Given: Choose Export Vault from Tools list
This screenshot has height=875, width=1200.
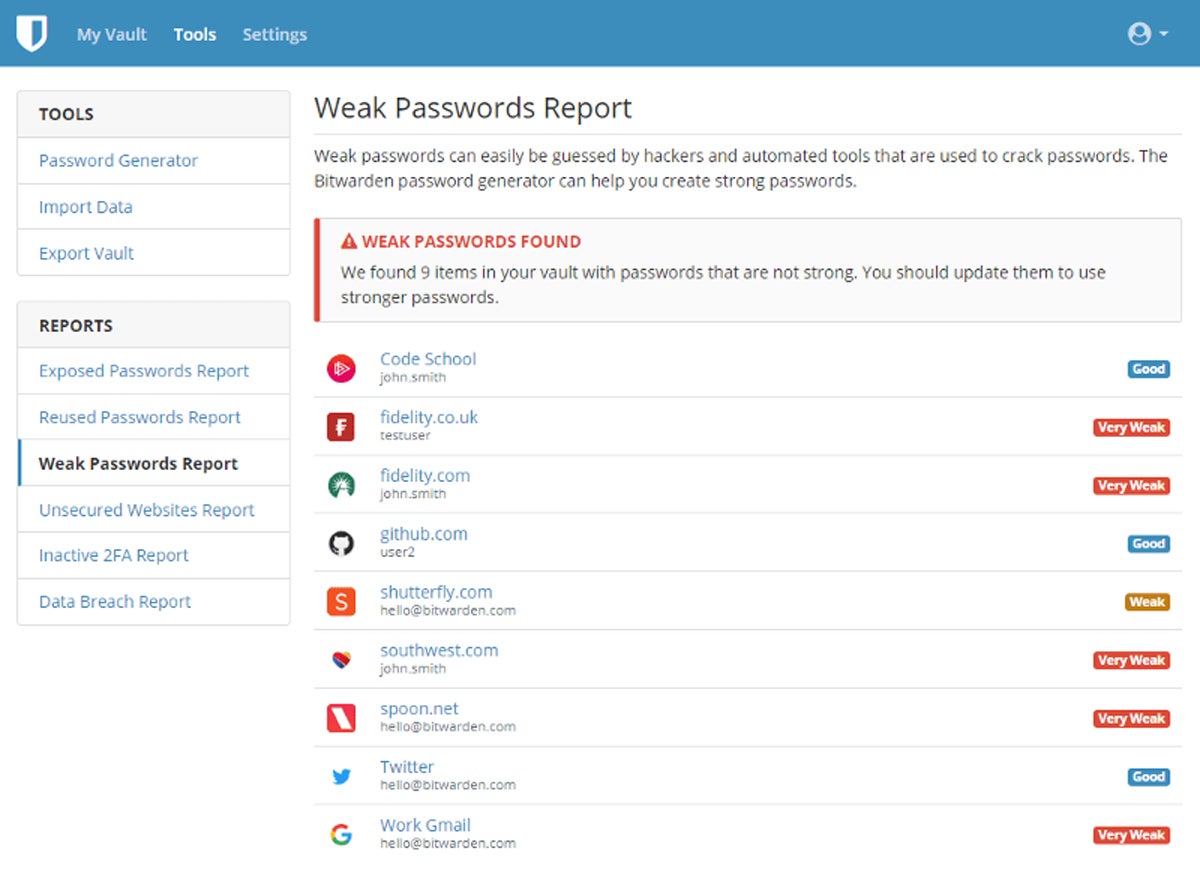Looking at the screenshot, I should 86,253.
